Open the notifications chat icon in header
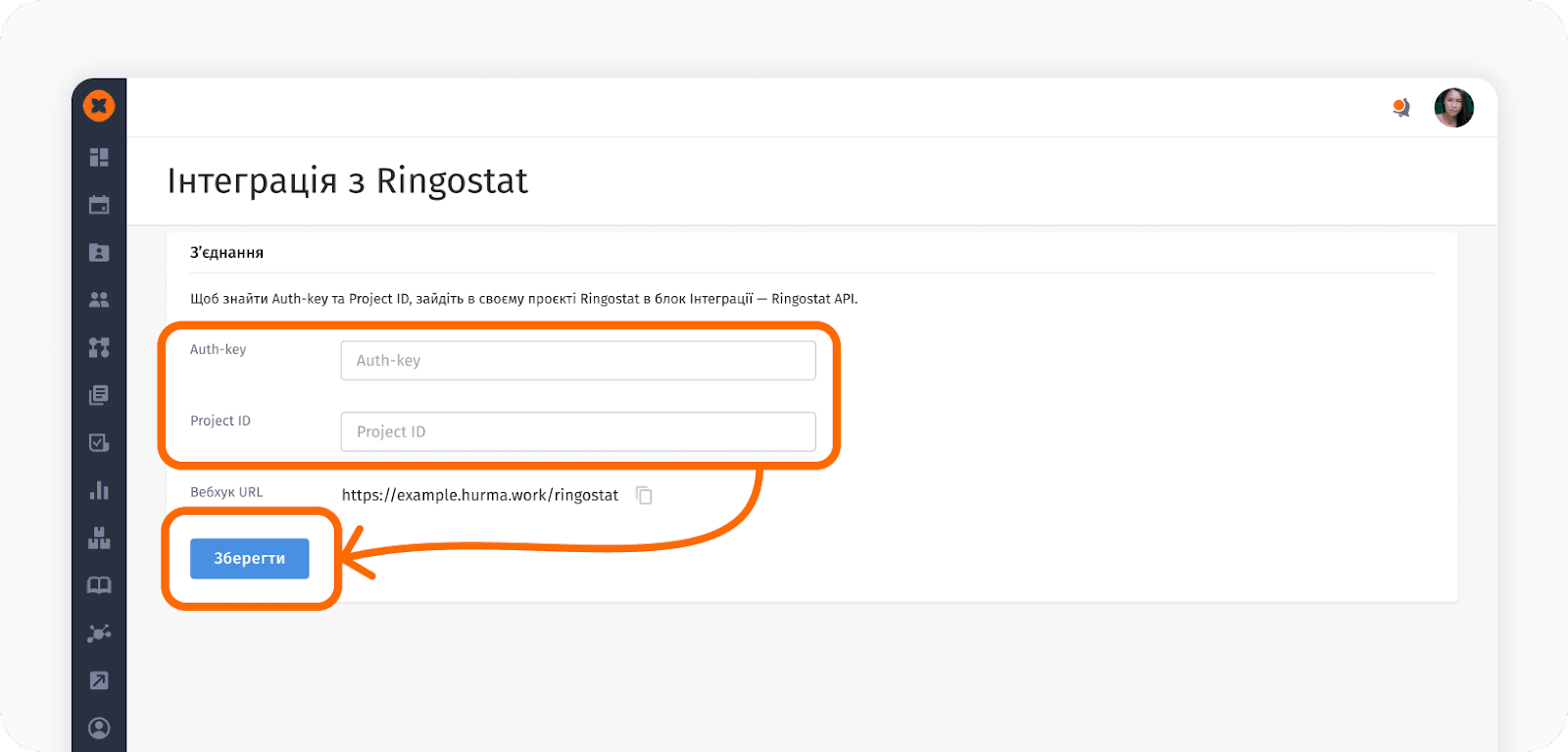 coord(1401,108)
